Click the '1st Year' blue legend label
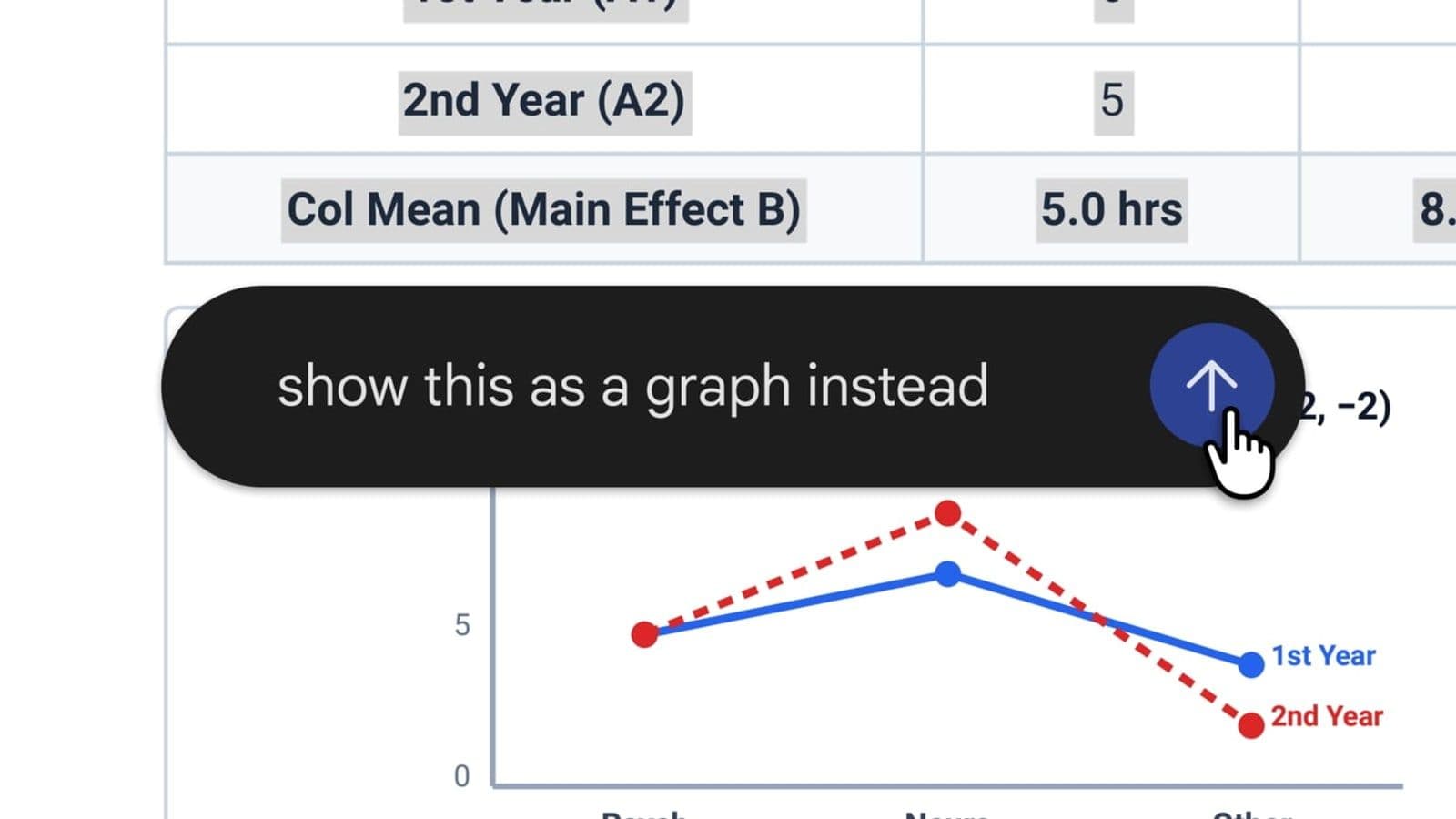Image resolution: width=1456 pixels, height=819 pixels. 1323,655
